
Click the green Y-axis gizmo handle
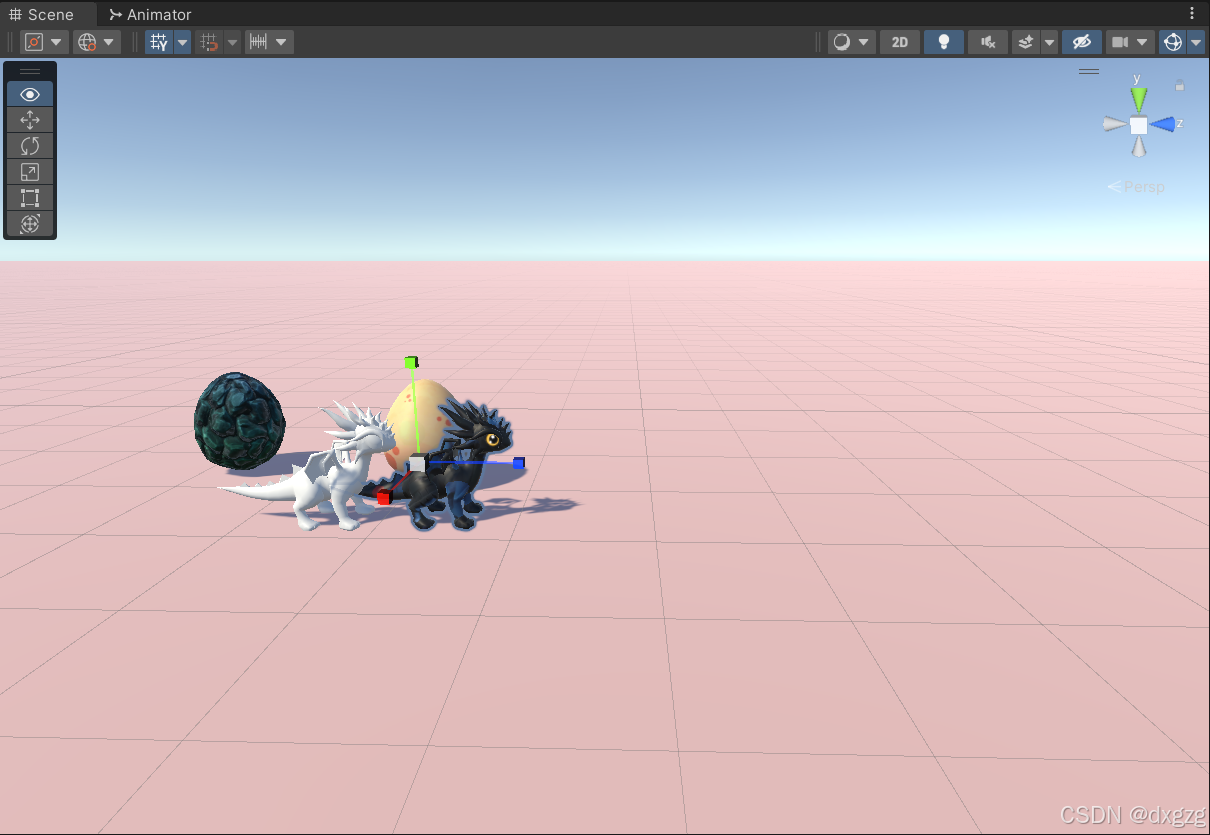pos(410,362)
